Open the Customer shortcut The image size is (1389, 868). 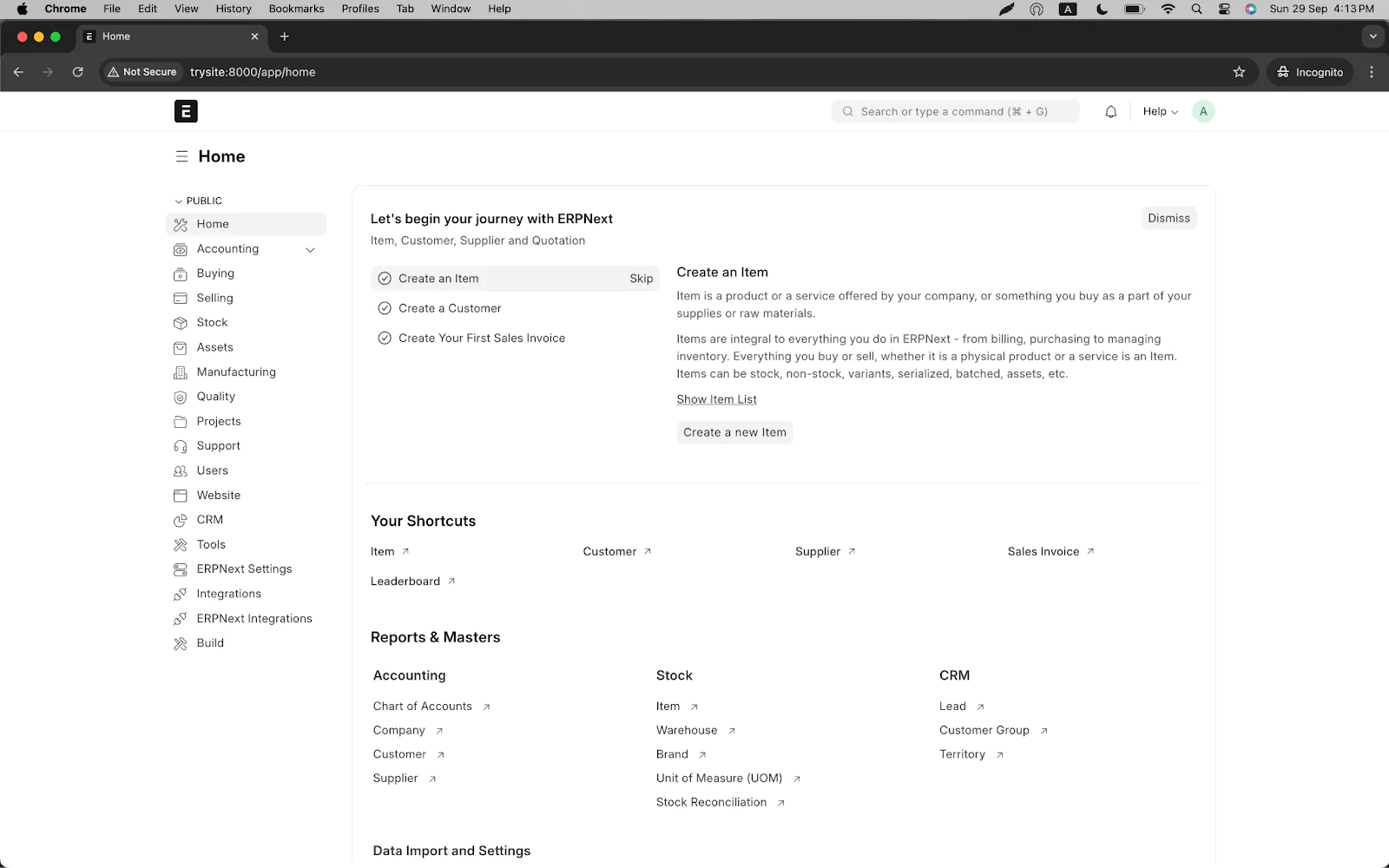coord(616,551)
